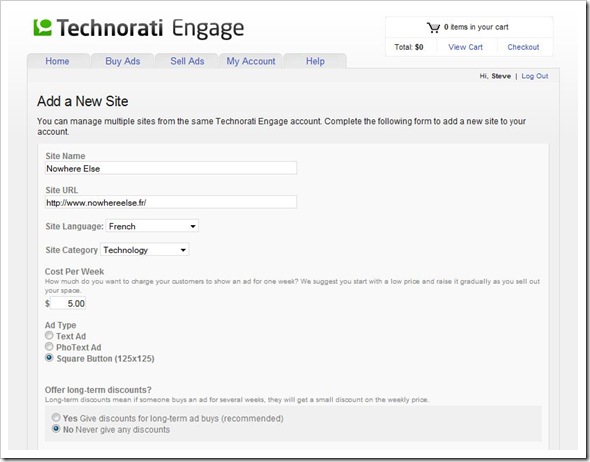Click the '0 items in your cart' text

coord(476,27)
